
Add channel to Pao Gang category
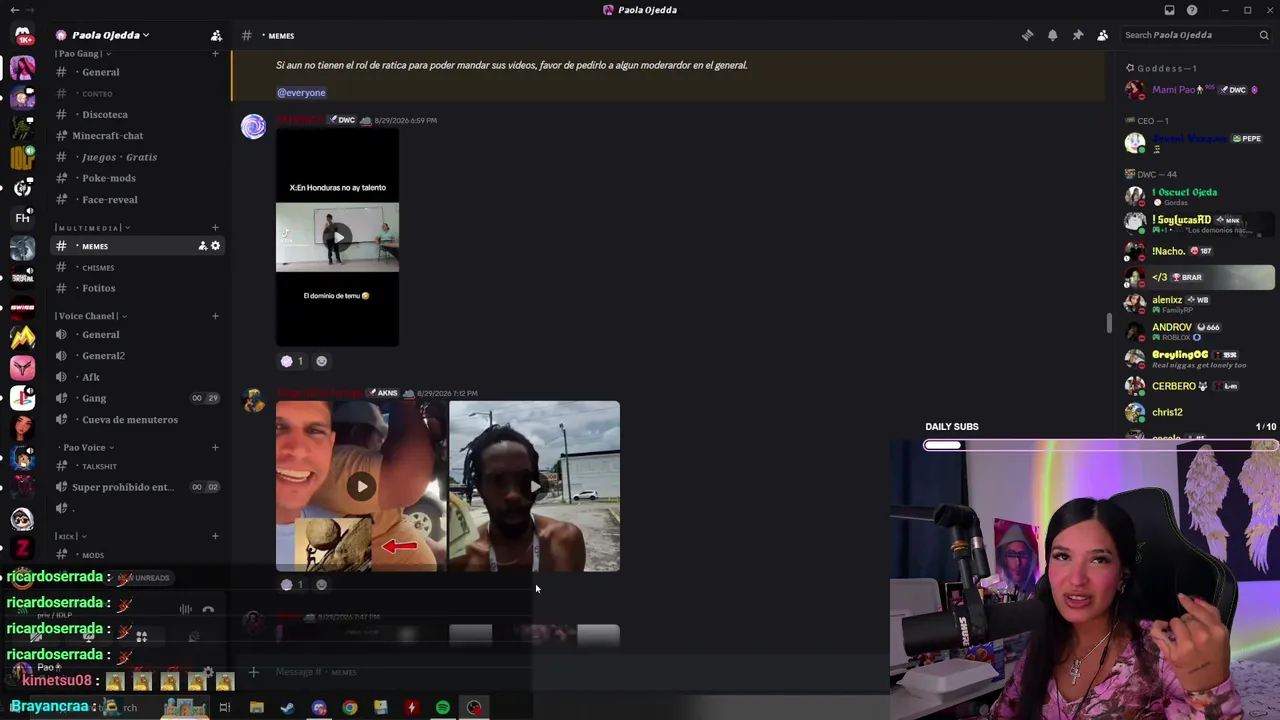tap(215, 53)
